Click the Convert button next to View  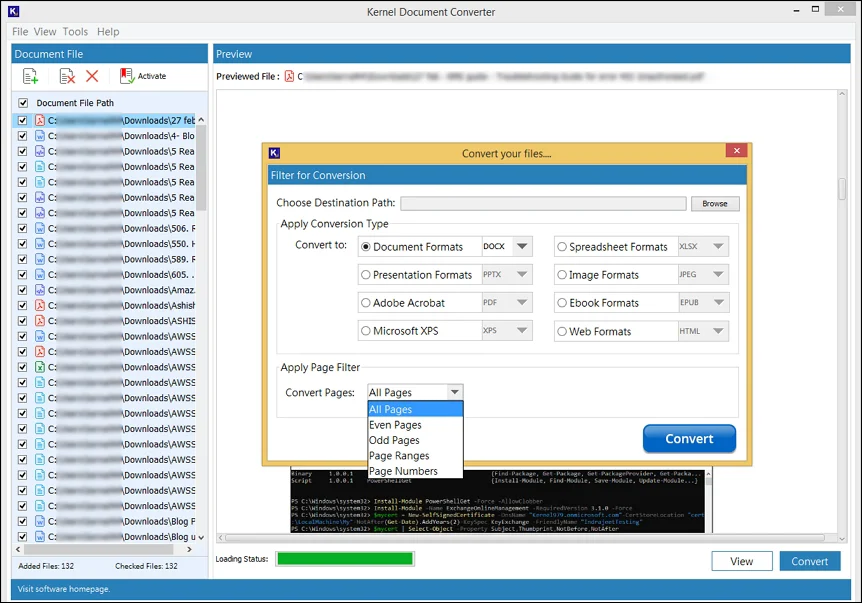click(x=809, y=561)
